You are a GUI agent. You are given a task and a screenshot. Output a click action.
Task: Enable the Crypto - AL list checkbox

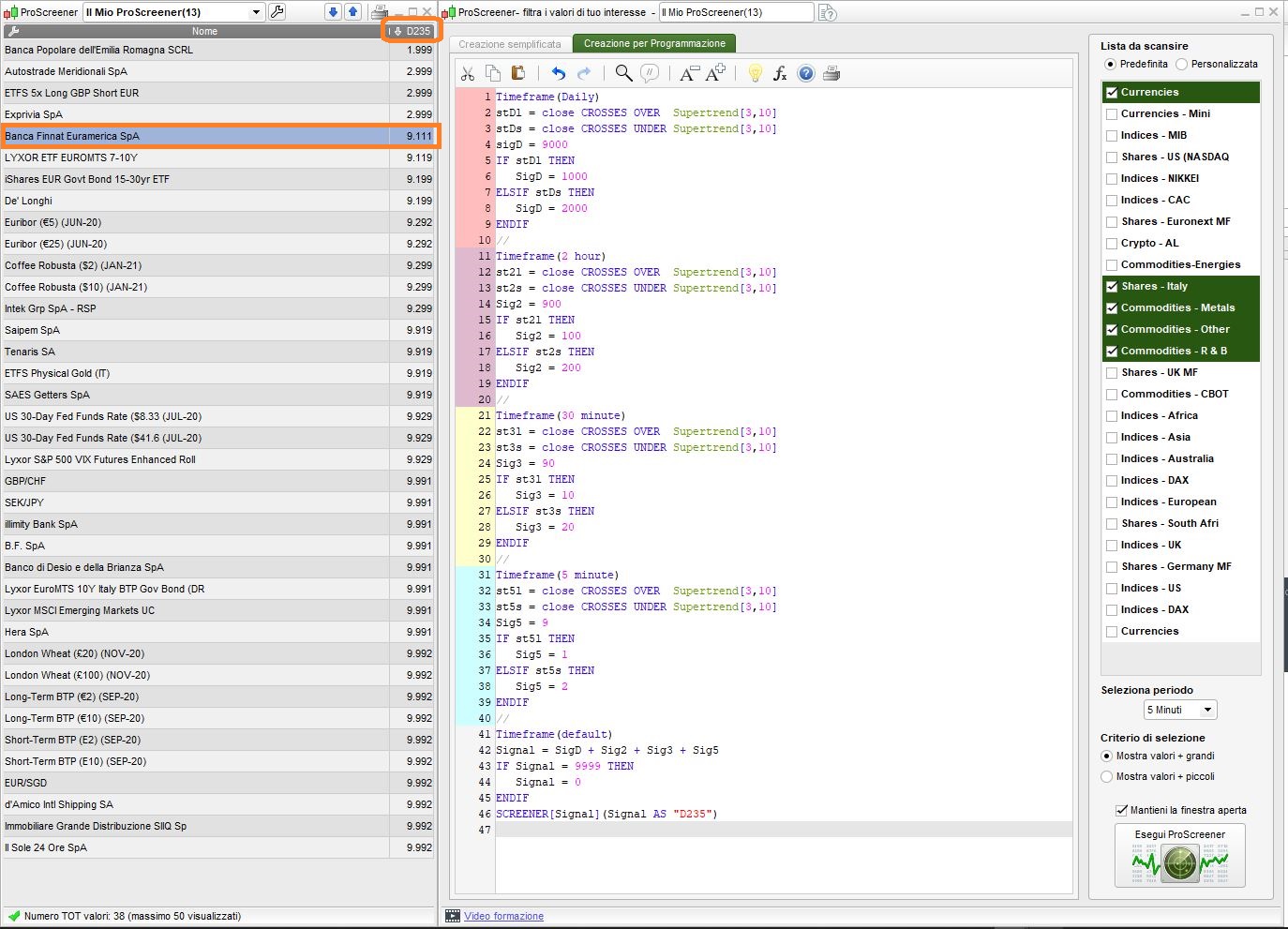point(1112,244)
